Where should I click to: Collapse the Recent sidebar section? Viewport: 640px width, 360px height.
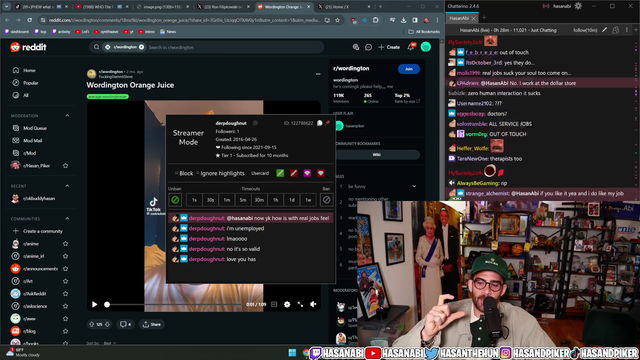tap(67, 186)
